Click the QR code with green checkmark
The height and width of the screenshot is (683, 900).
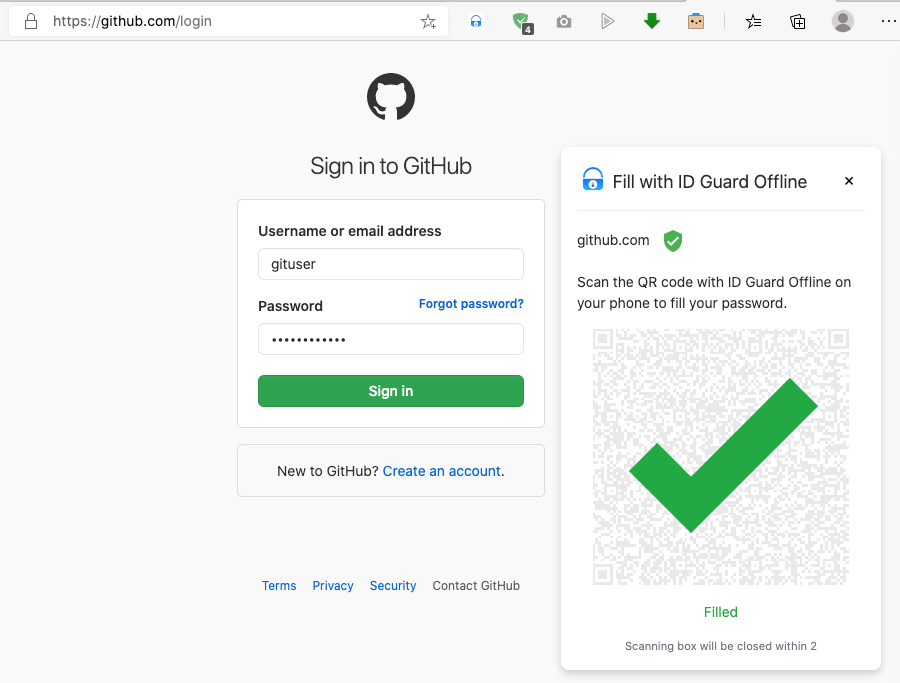721,457
